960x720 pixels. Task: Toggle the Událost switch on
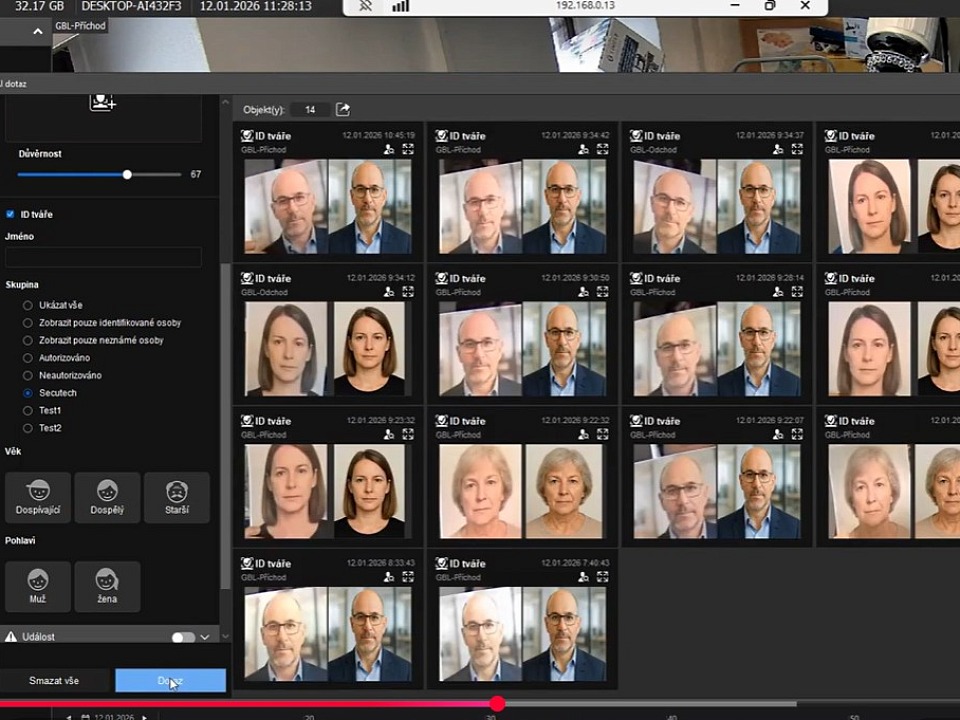(x=182, y=637)
